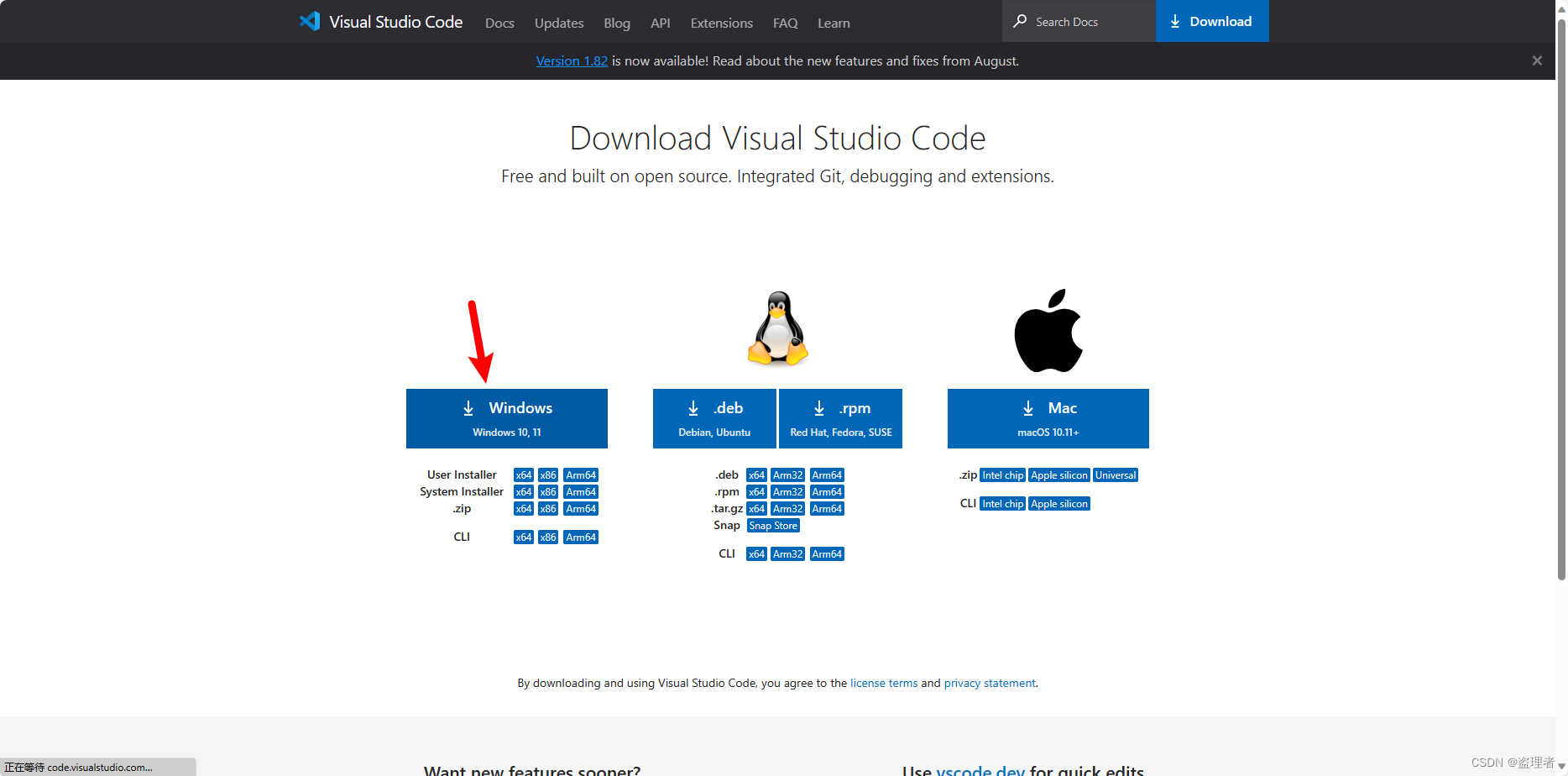
Task: Select the Windows CLI Arm64 build
Action: (x=581, y=537)
